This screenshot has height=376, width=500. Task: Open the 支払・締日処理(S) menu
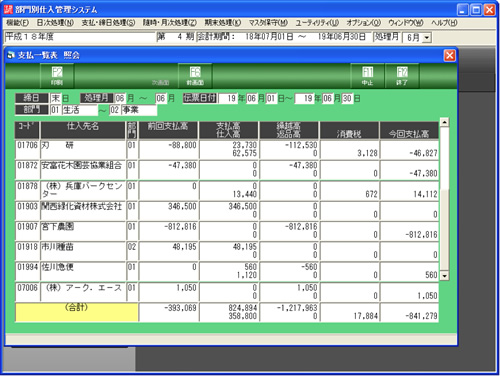click(108, 23)
